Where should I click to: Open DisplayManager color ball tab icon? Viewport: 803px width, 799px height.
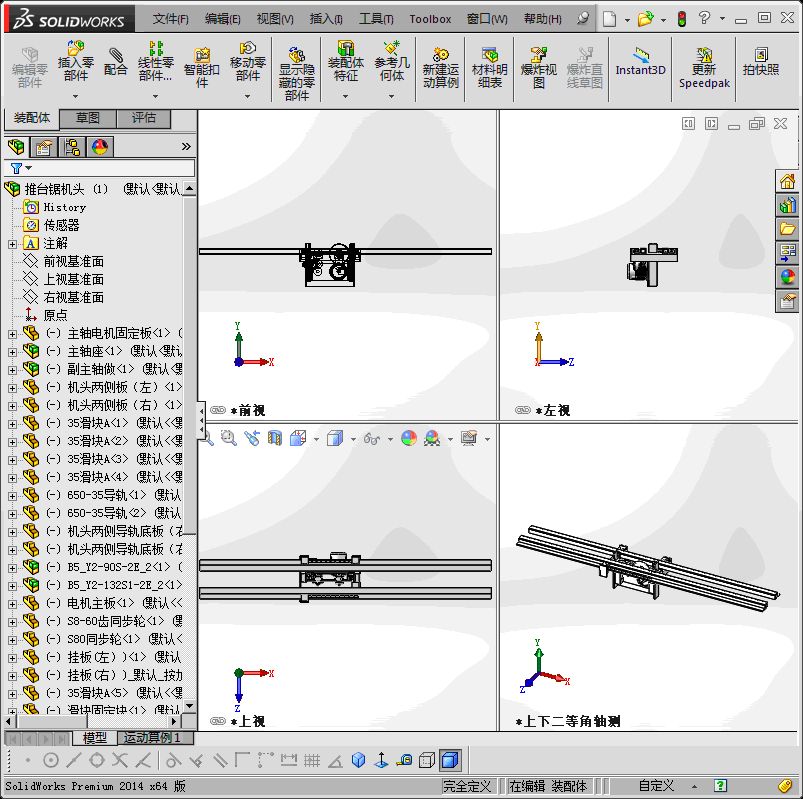100,148
